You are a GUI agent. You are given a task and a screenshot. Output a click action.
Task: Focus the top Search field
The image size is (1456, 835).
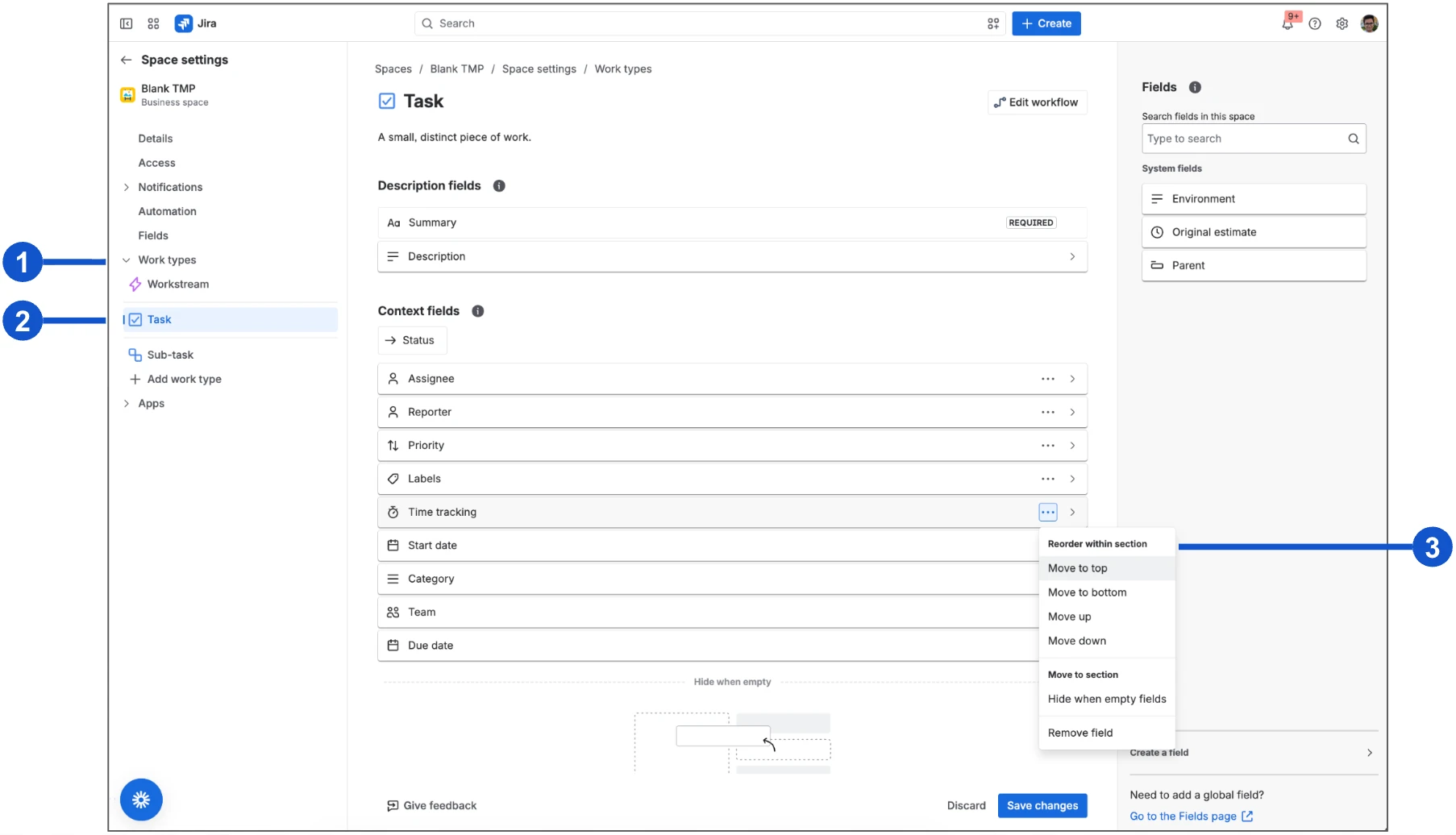(709, 23)
